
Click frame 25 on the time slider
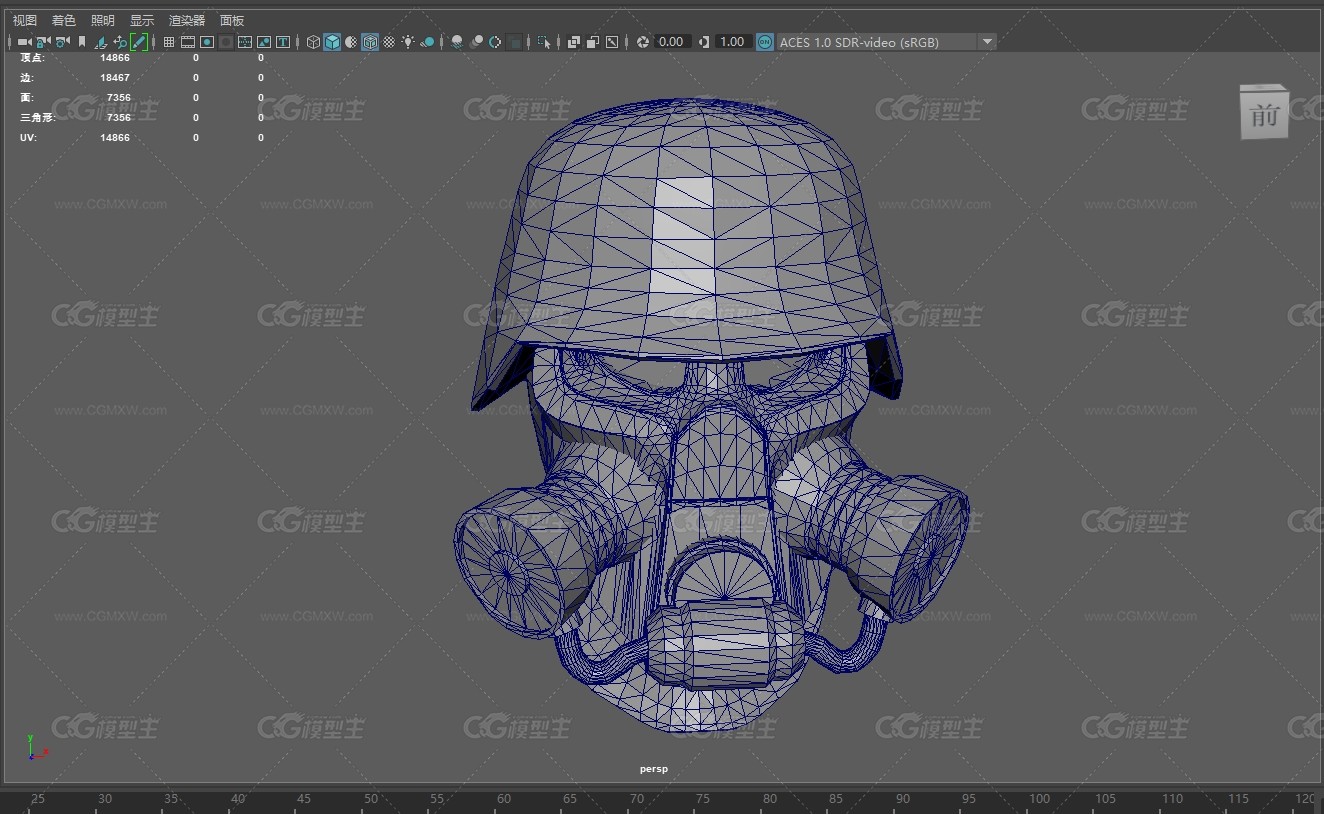(x=38, y=799)
